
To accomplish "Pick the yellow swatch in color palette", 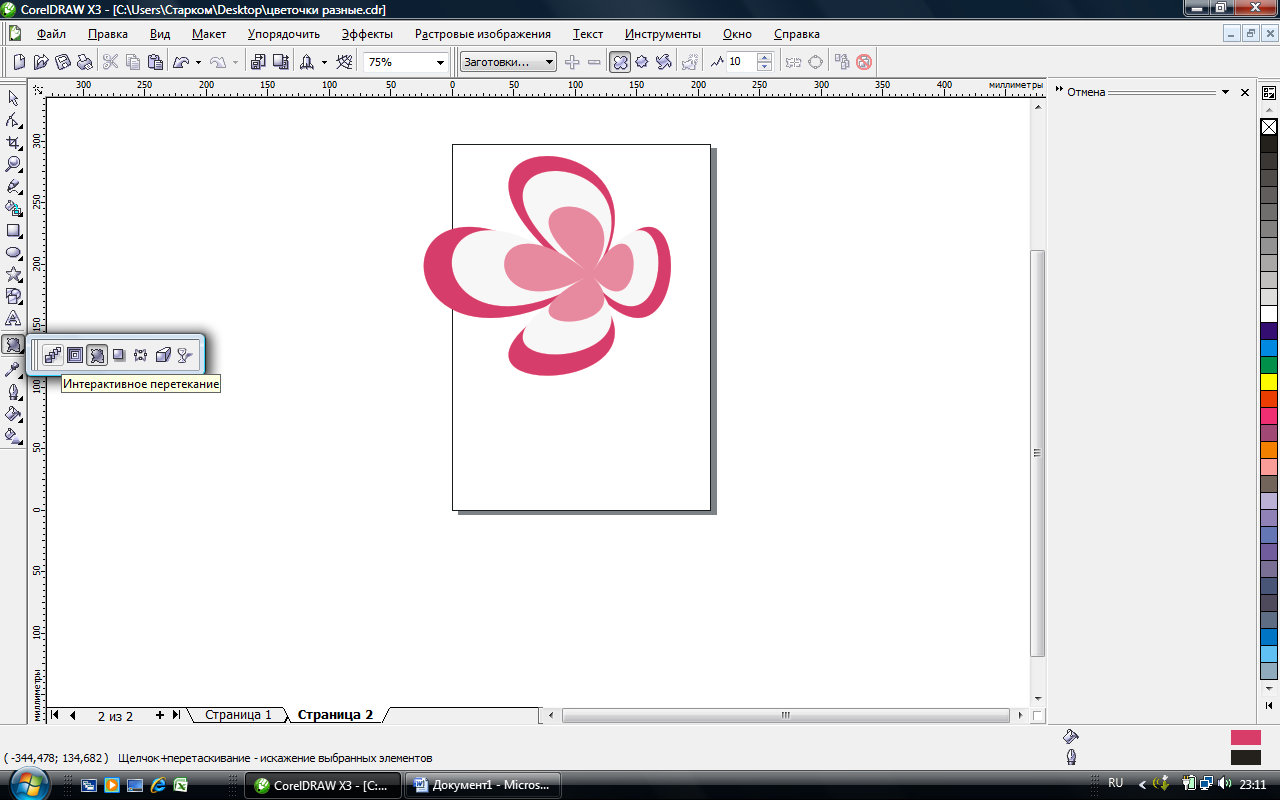I will tap(1269, 382).
